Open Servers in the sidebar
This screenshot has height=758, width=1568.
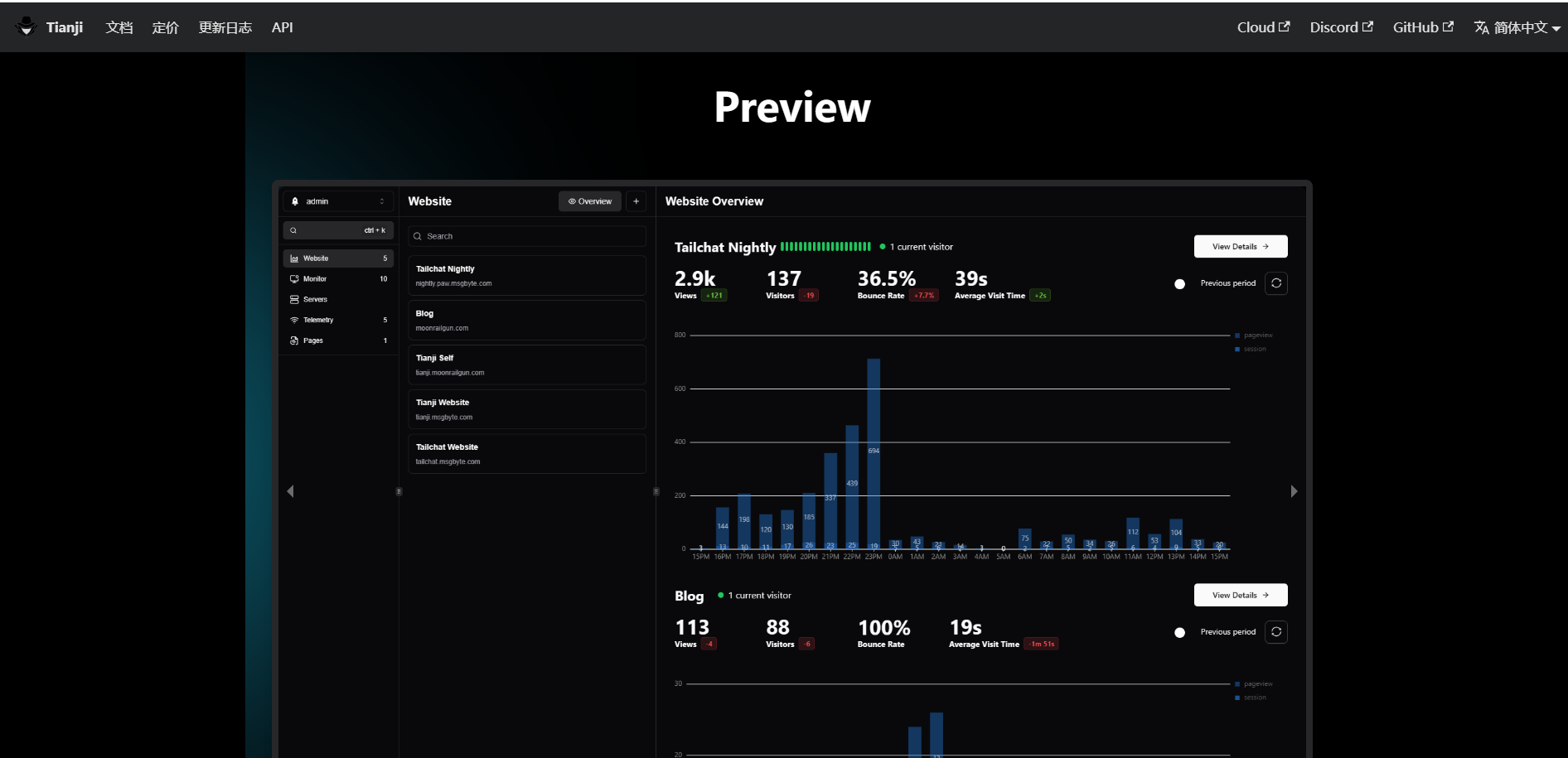(315, 300)
